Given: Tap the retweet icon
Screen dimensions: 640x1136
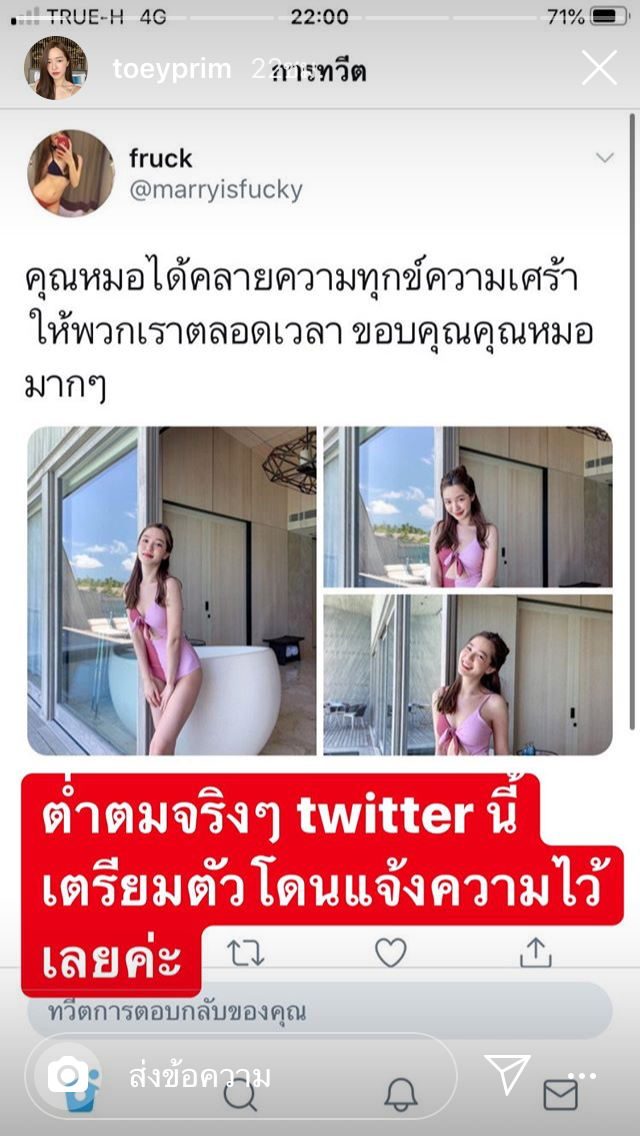Looking at the screenshot, I should click(246, 953).
